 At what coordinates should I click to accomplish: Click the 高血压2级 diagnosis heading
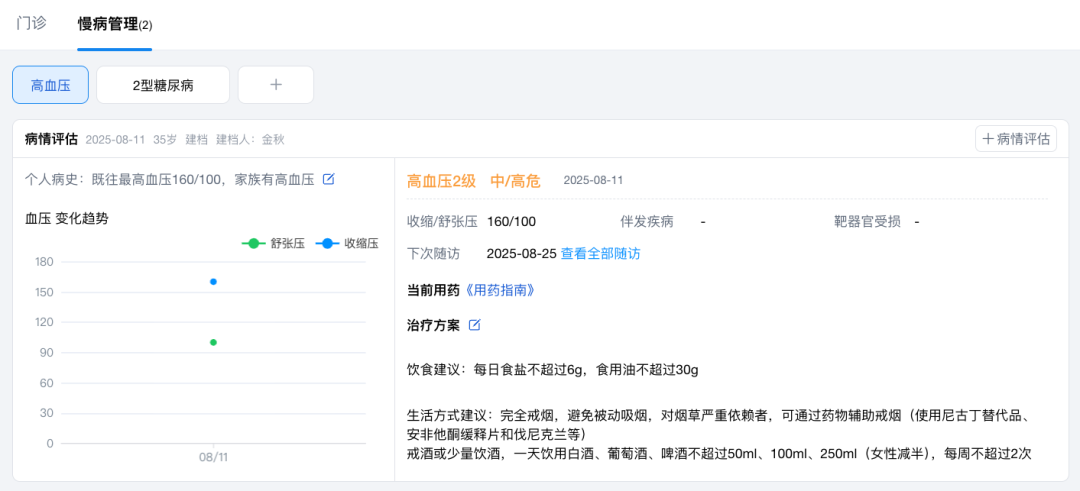442,181
